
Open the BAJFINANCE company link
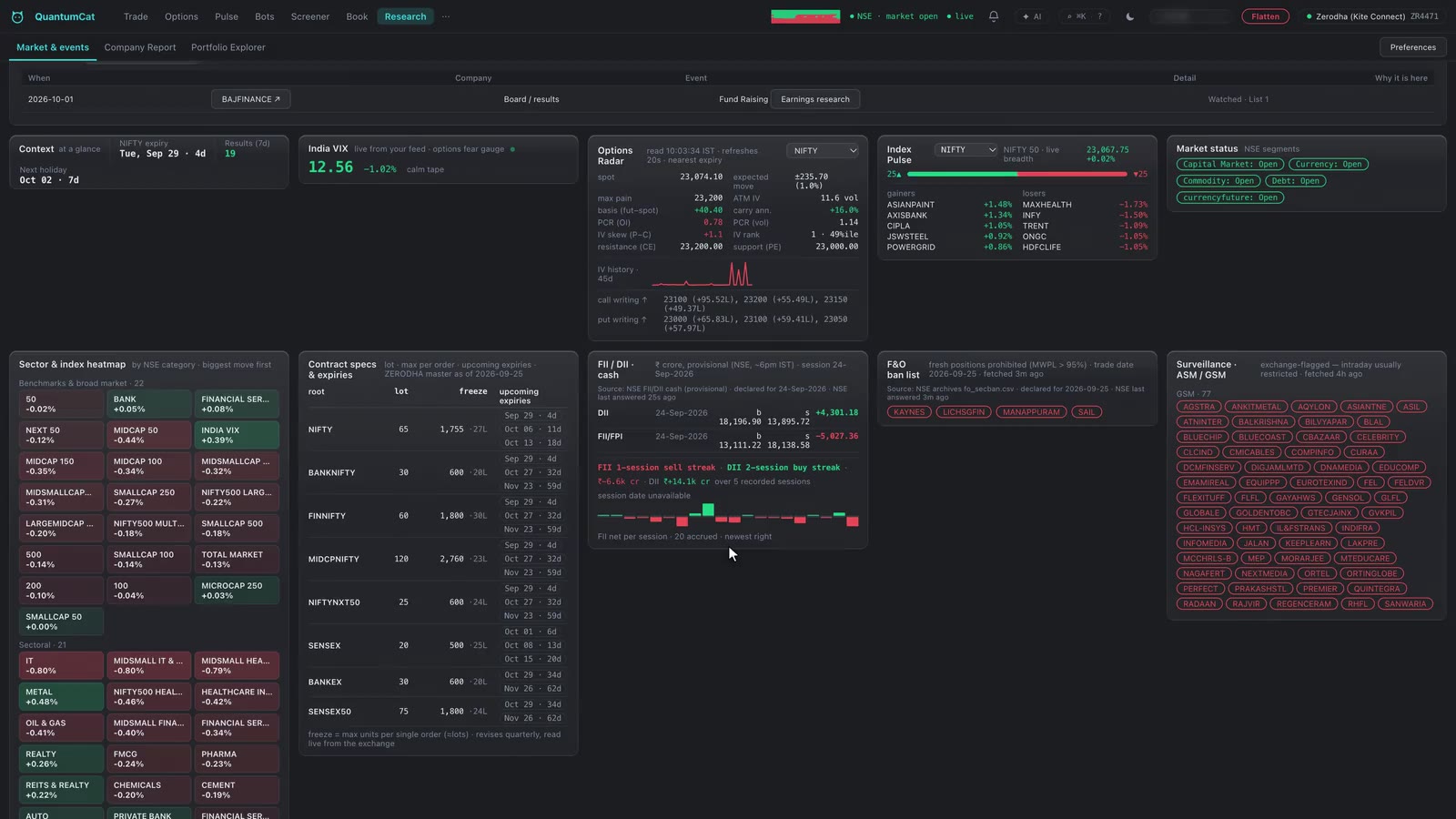251,99
